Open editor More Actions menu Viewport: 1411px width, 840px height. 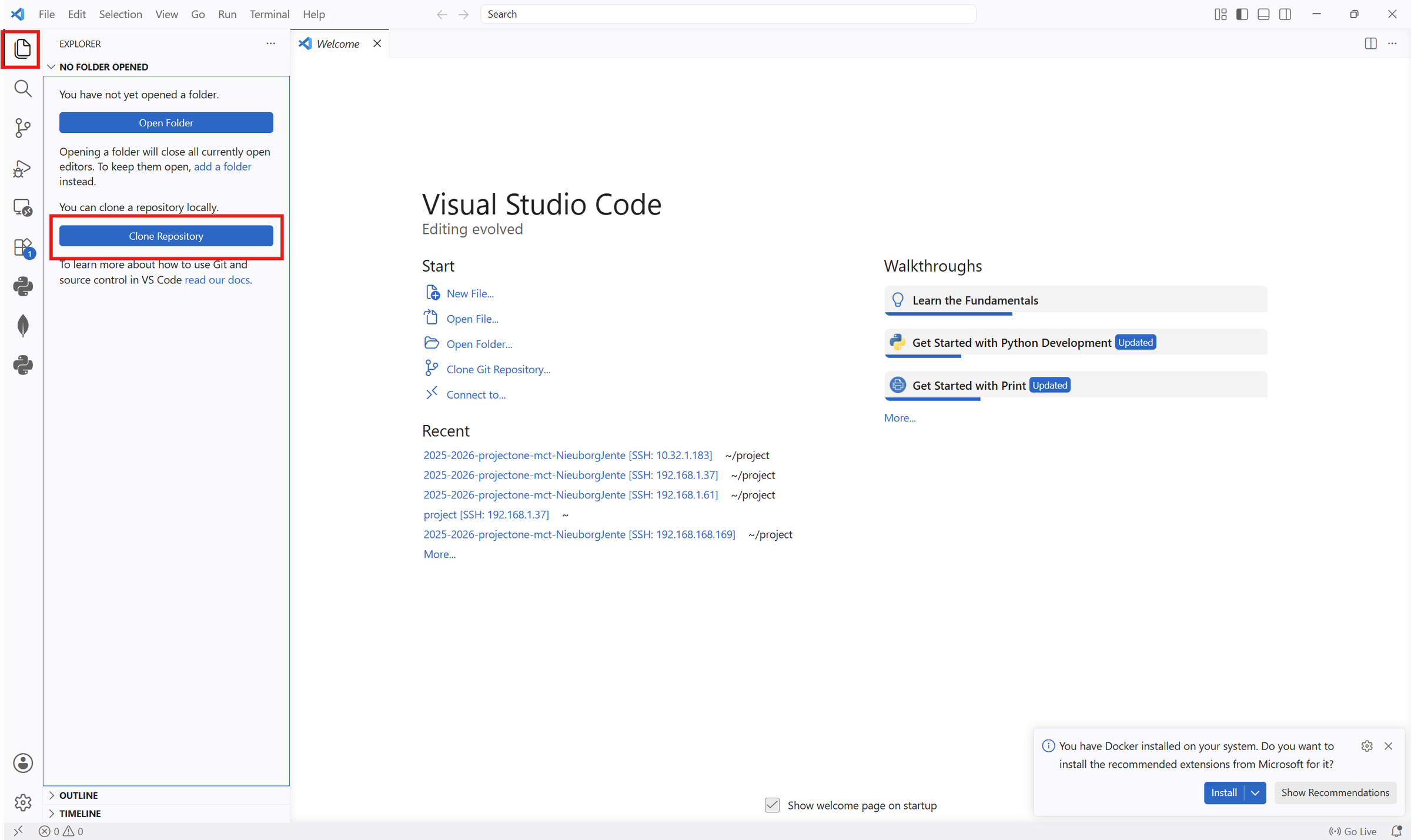[1392, 43]
